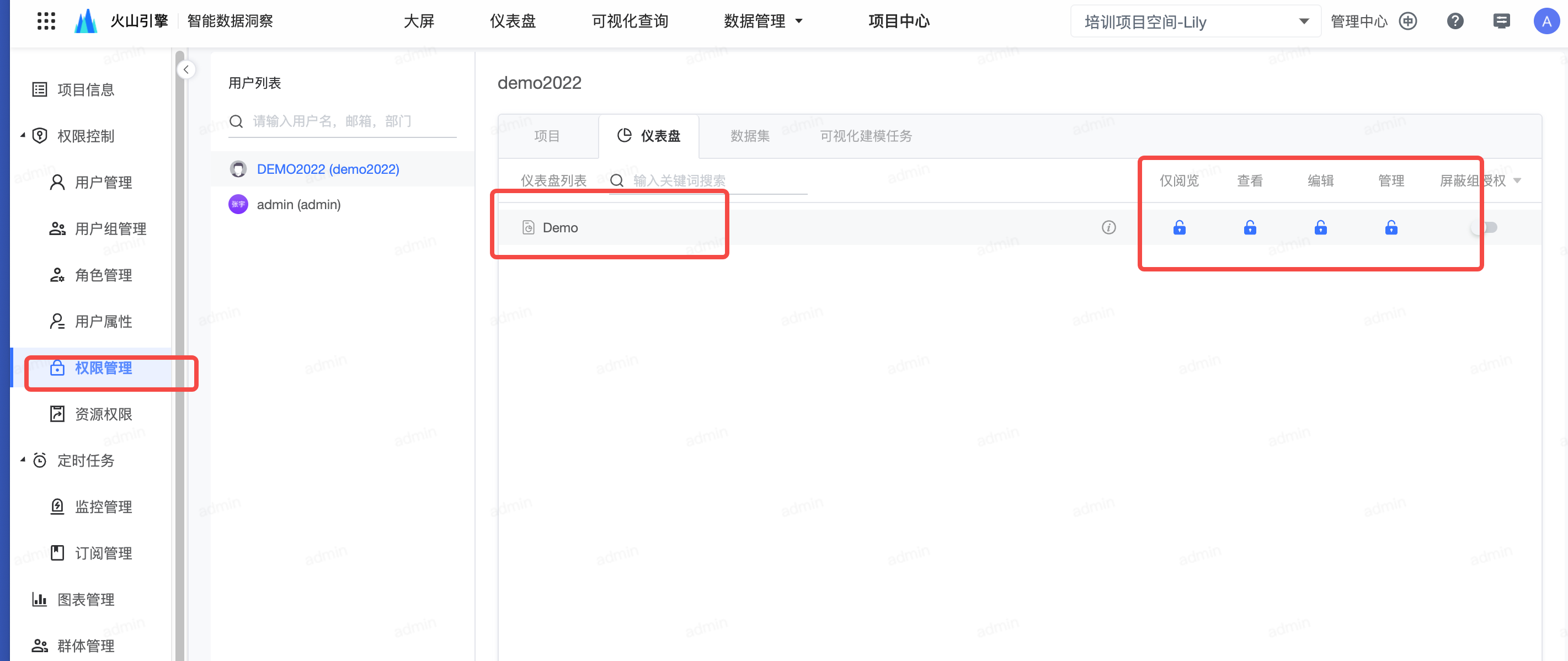Image resolution: width=1568 pixels, height=661 pixels.
Task: Toggle 编辑 lock for Demo
Action: (1320, 228)
